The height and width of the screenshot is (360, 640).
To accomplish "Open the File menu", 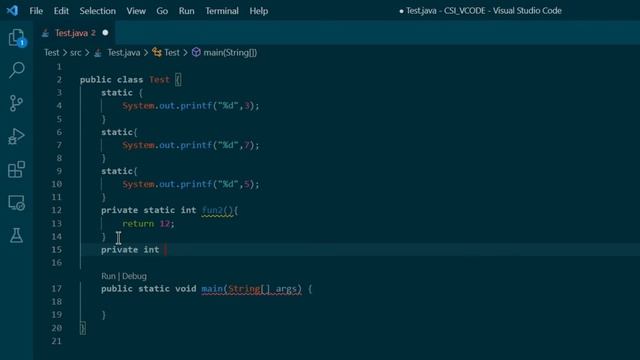I will tap(36, 11).
